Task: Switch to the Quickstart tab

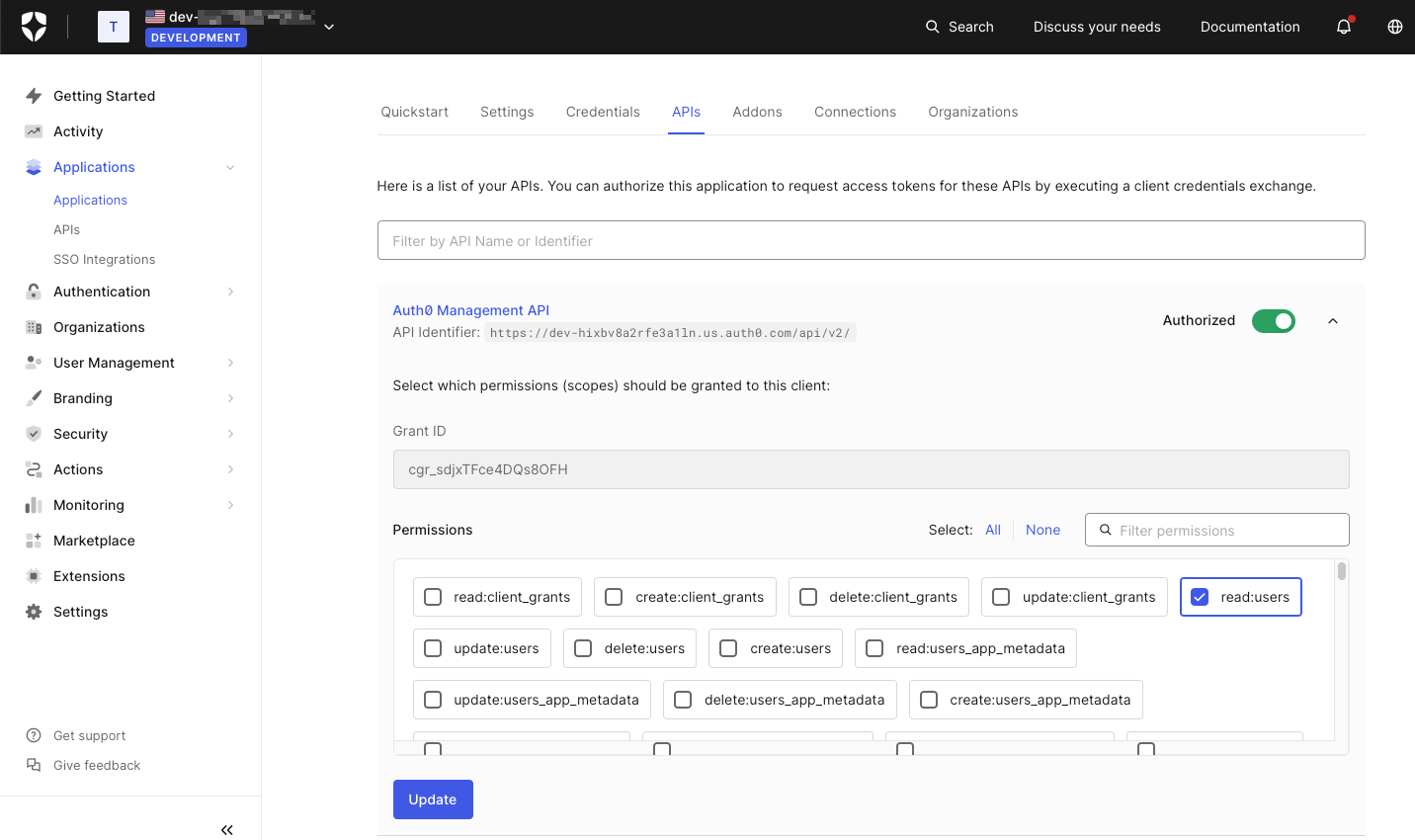Action: coord(415,112)
